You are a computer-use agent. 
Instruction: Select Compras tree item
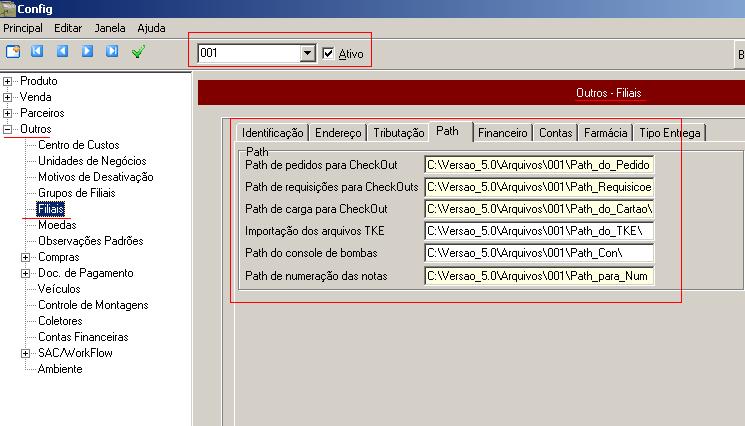click(x=58, y=257)
